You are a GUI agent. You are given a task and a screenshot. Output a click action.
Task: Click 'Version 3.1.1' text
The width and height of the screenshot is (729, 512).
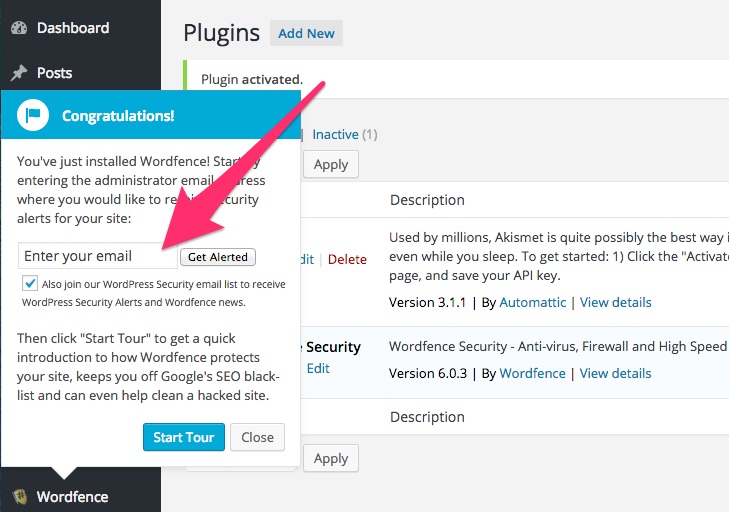(x=427, y=302)
